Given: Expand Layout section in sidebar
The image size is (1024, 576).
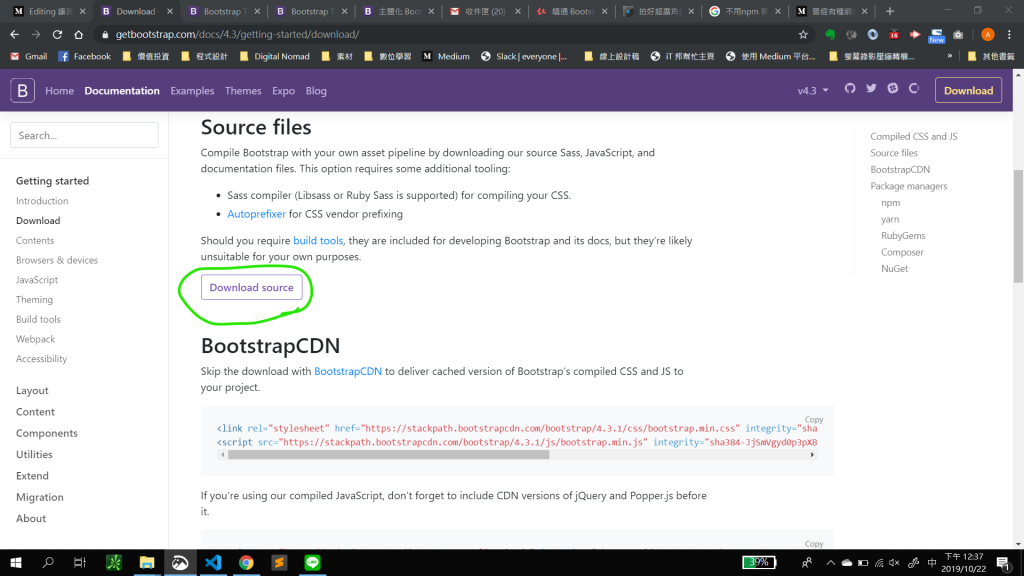Looking at the screenshot, I should (32, 391).
